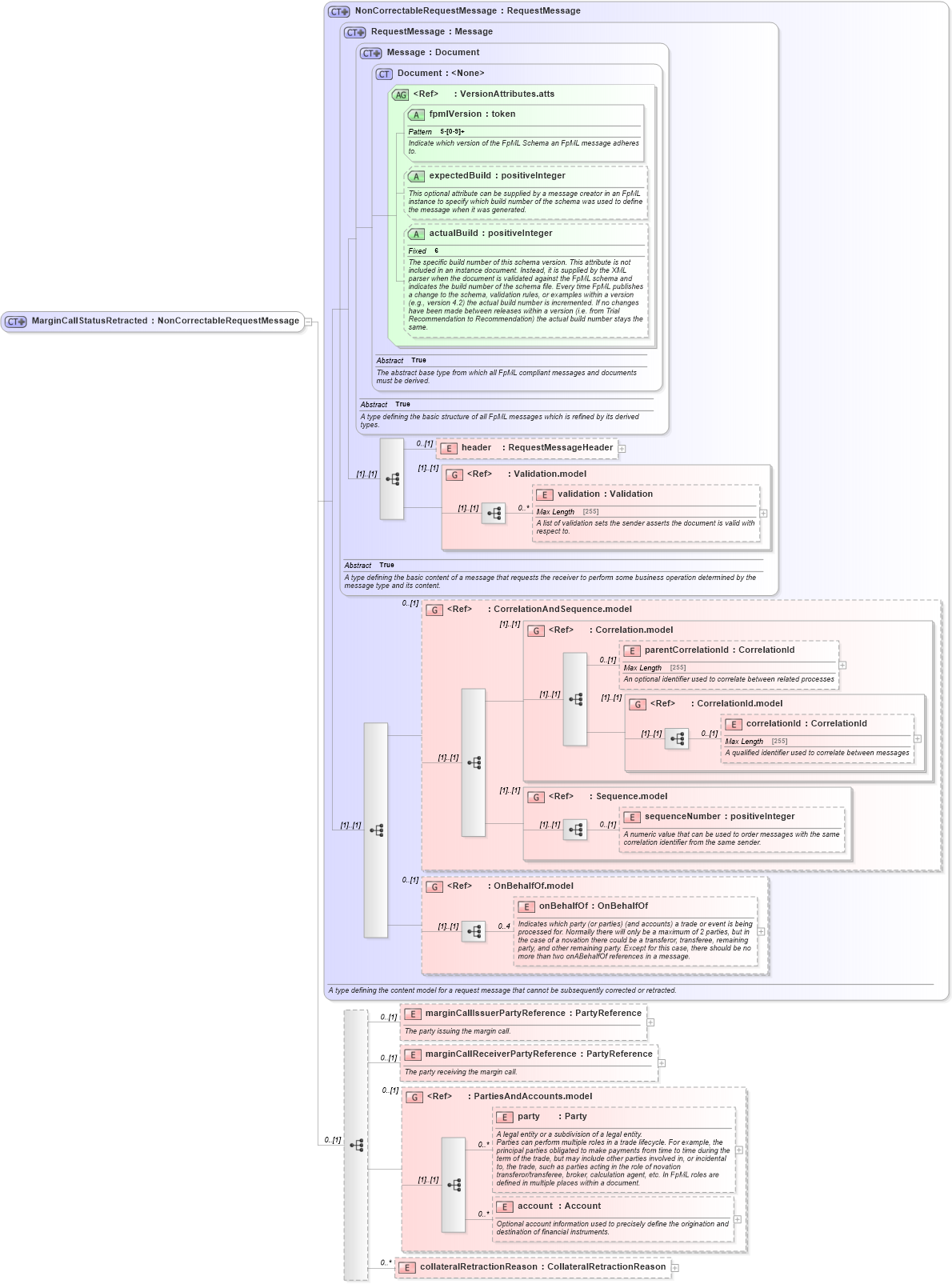The width and height of the screenshot is (952, 1284).
Task: Expand the party element plus box
Action: pos(738,1150)
